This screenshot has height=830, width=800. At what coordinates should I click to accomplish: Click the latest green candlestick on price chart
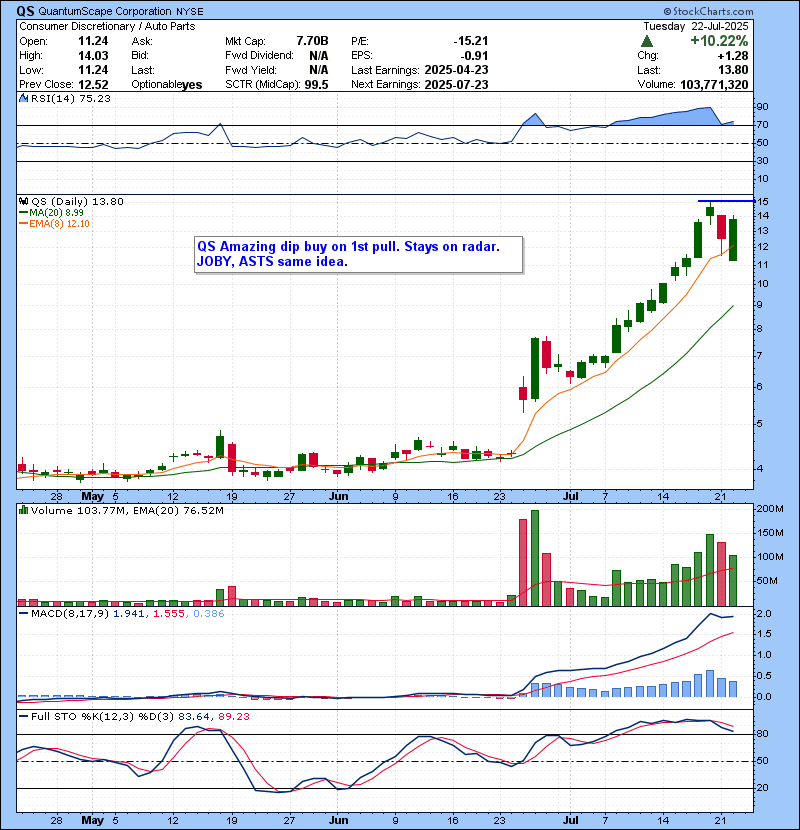(x=733, y=239)
